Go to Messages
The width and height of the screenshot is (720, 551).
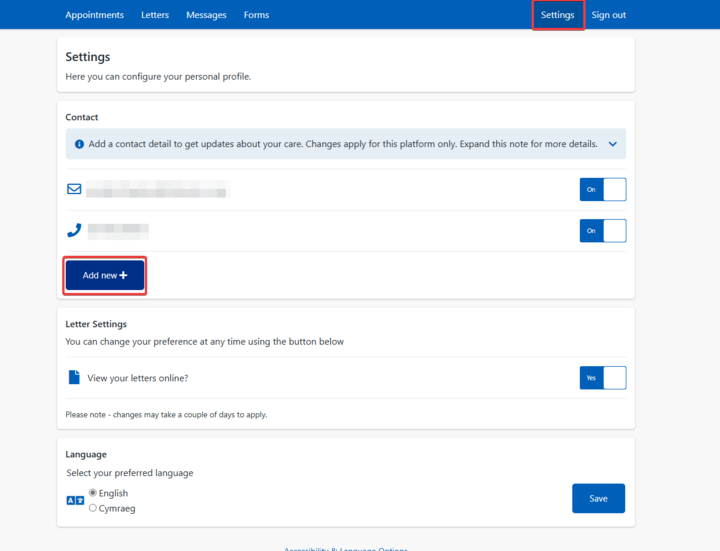206,15
